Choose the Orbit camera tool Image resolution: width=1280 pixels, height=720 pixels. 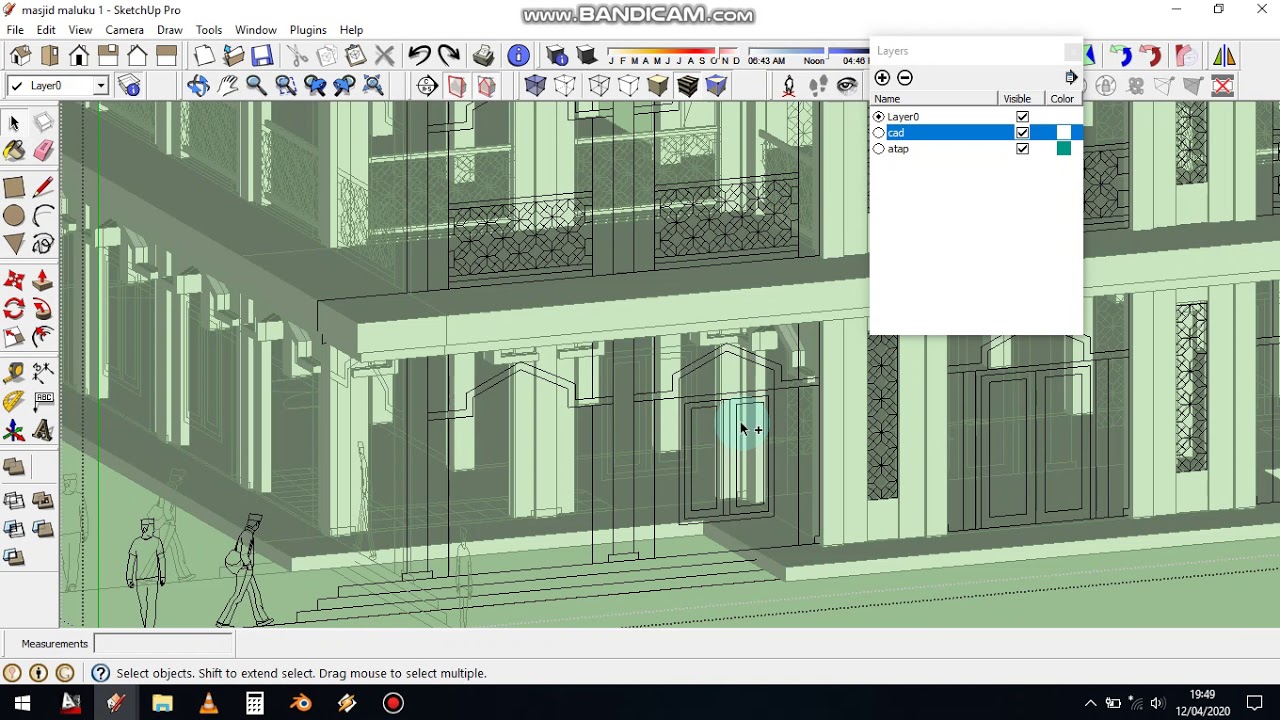(198, 86)
